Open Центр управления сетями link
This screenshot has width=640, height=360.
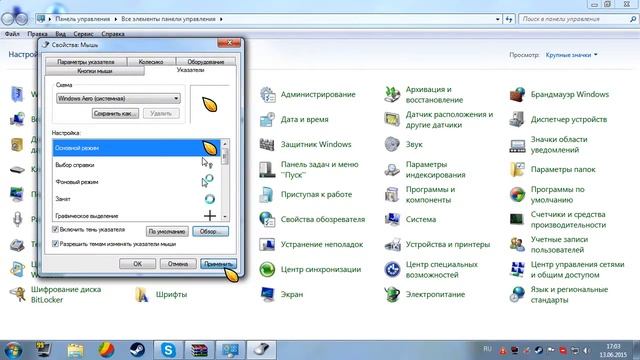point(578,269)
